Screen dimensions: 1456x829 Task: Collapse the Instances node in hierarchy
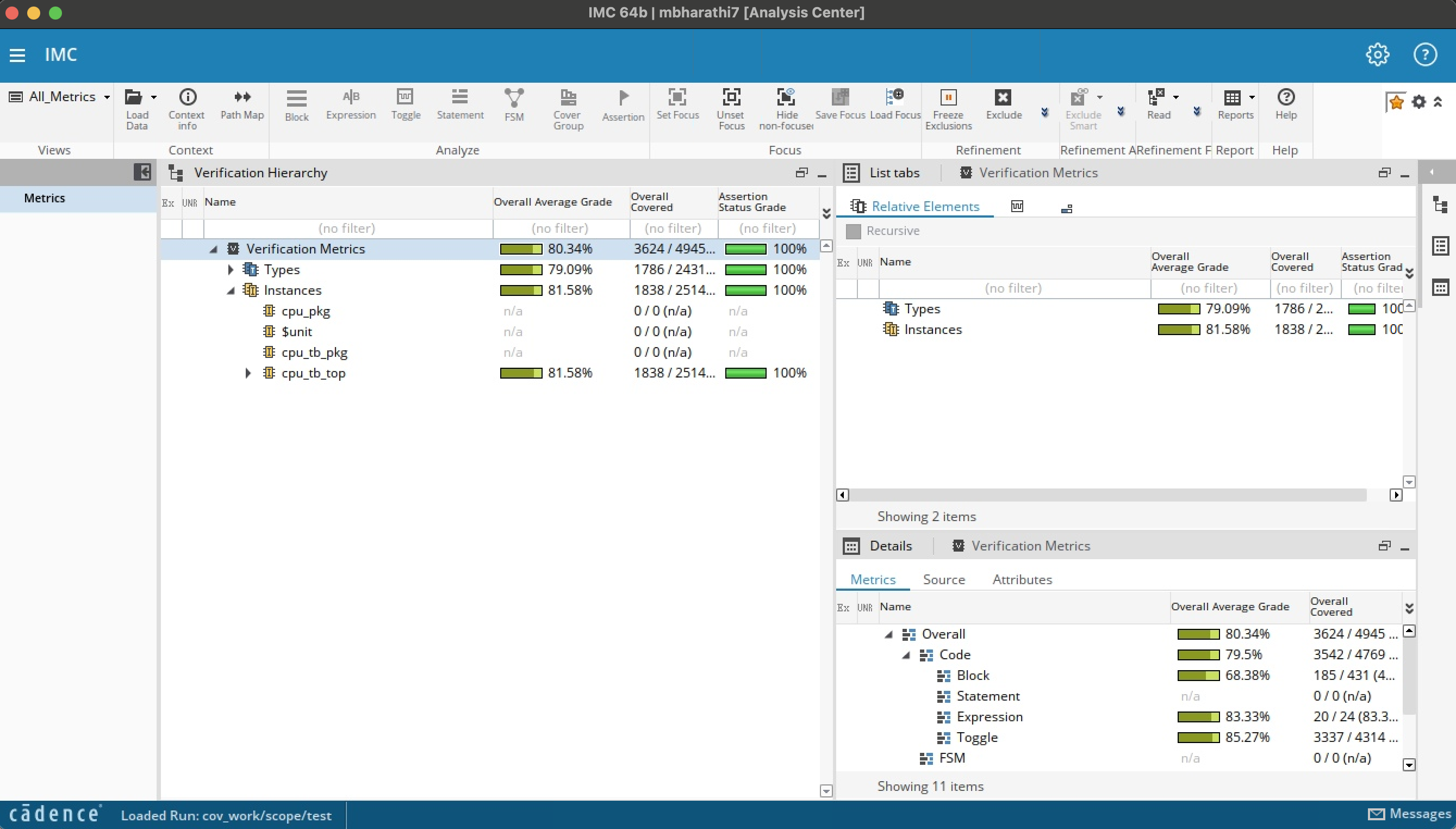pos(231,290)
